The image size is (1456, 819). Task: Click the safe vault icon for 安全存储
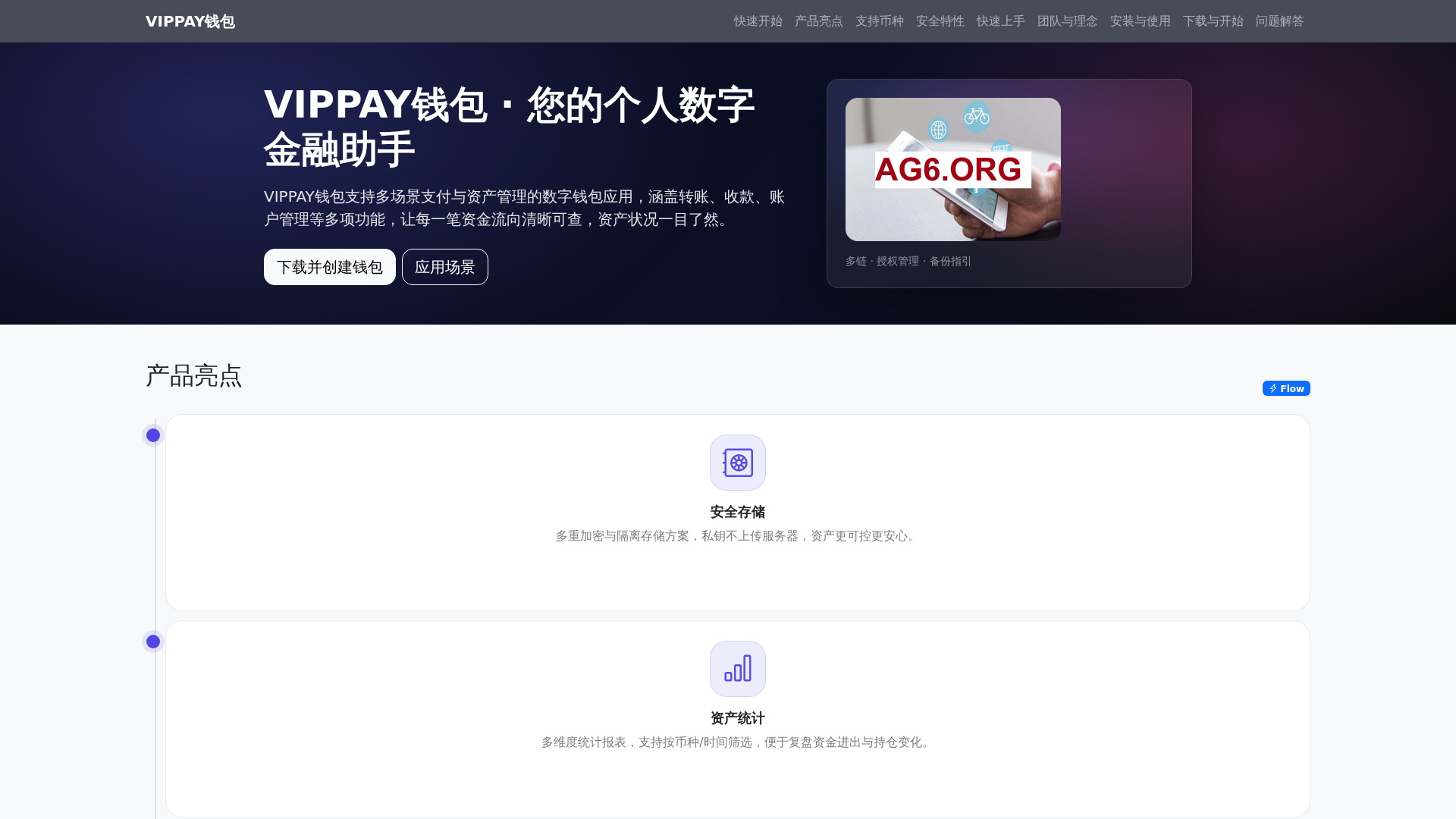(x=738, y=463)
